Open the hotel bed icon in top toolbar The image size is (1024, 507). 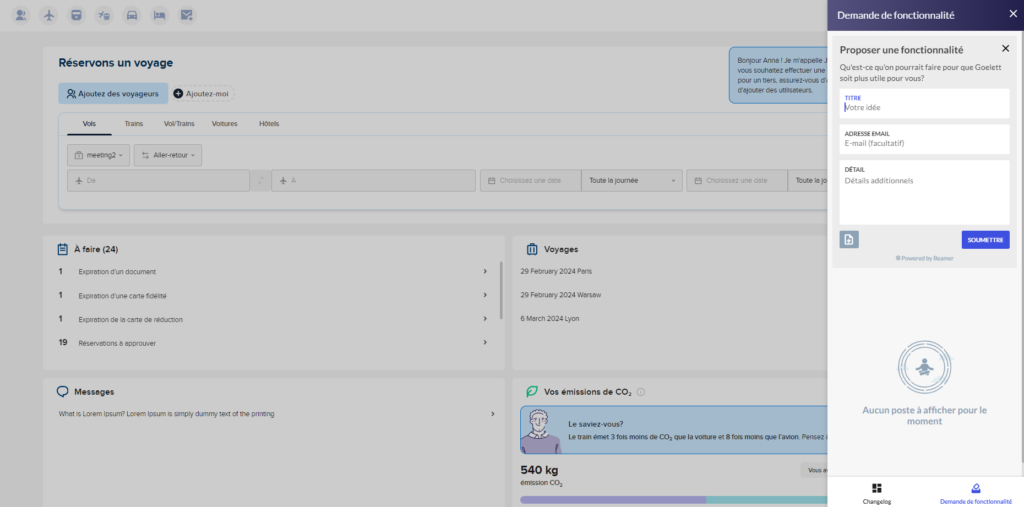159,15
